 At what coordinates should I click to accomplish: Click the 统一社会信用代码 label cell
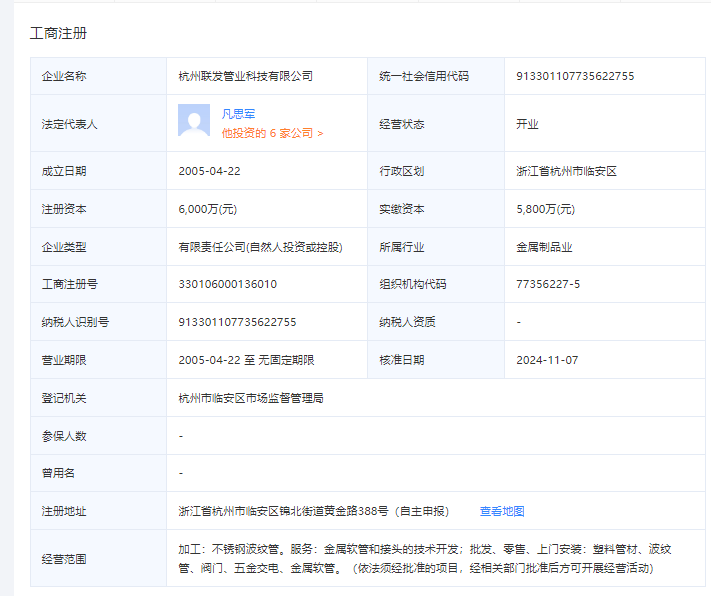[436, 76]
